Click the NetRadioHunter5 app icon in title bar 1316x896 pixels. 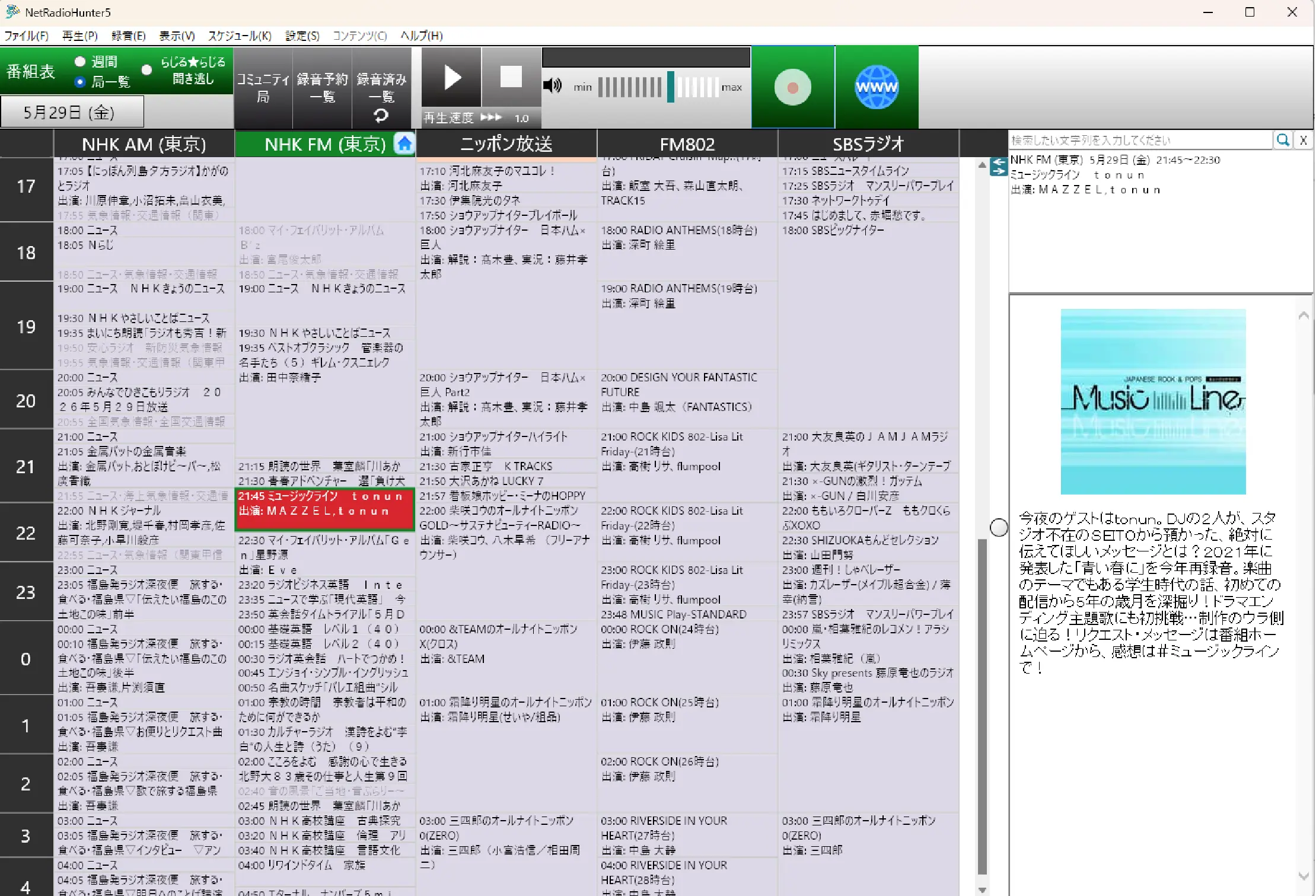[x=12, y=12]
